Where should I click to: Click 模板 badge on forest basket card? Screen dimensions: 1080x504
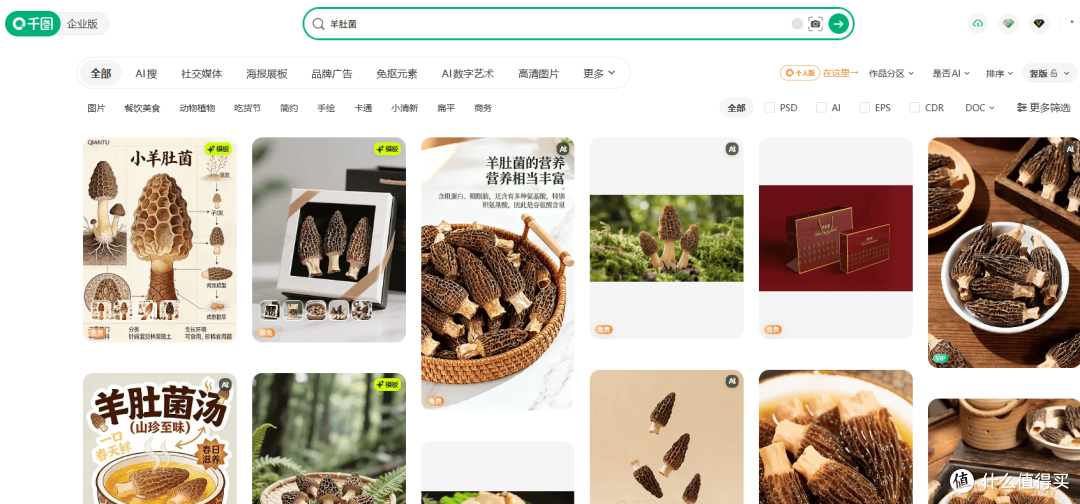click(388, 385)
